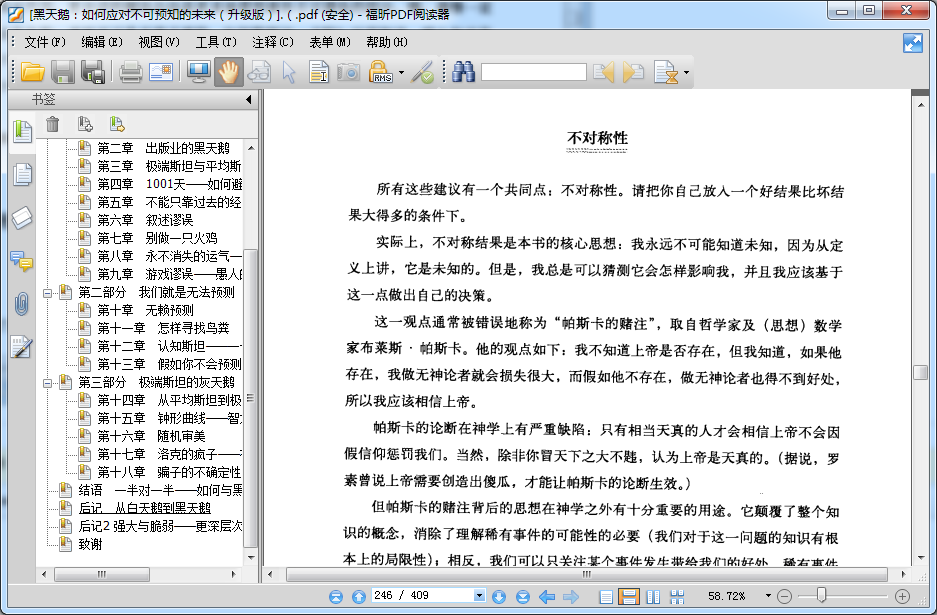This screenshot has height=615, width=937.
Task: Open the 注释 menu
Action: point(272,42)
